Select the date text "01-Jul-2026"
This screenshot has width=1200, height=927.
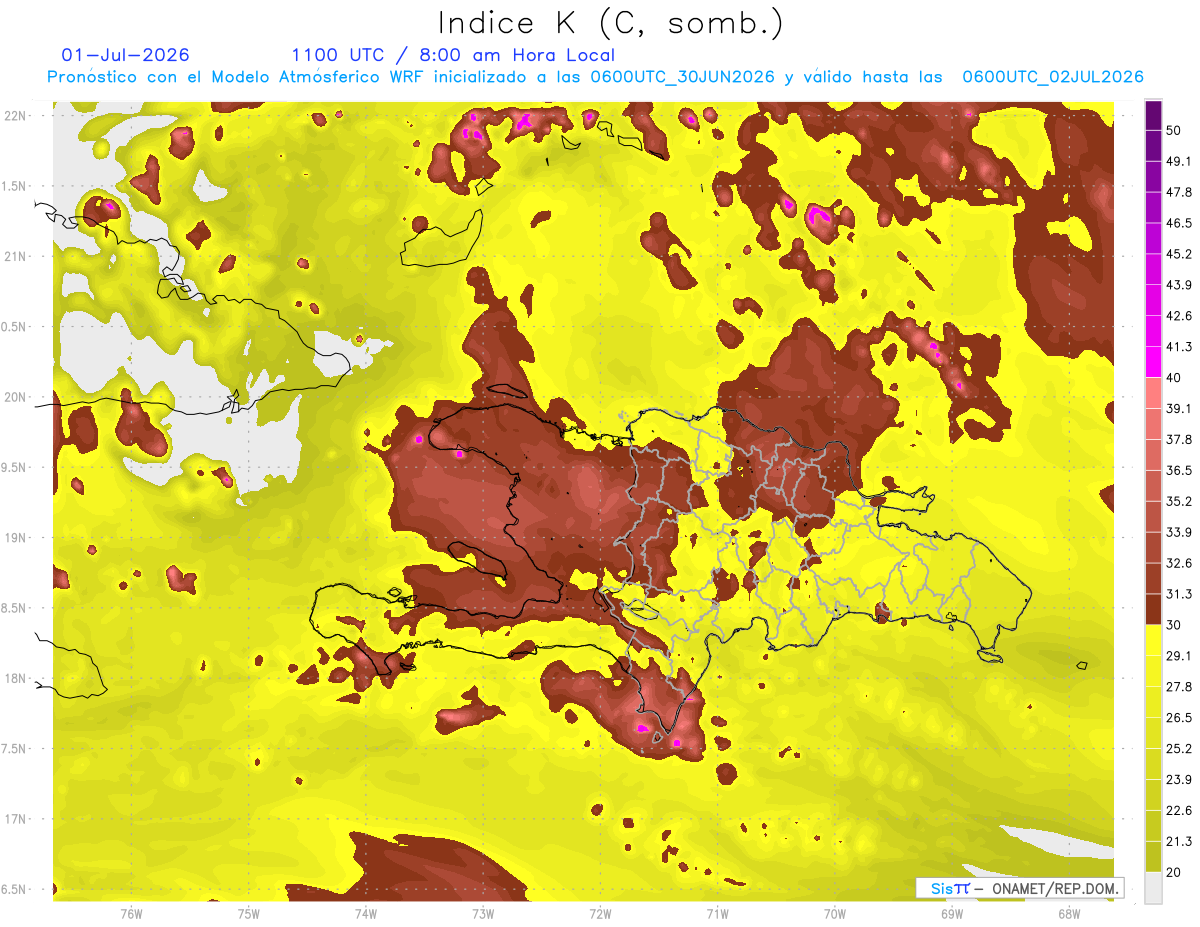(125, 55)
